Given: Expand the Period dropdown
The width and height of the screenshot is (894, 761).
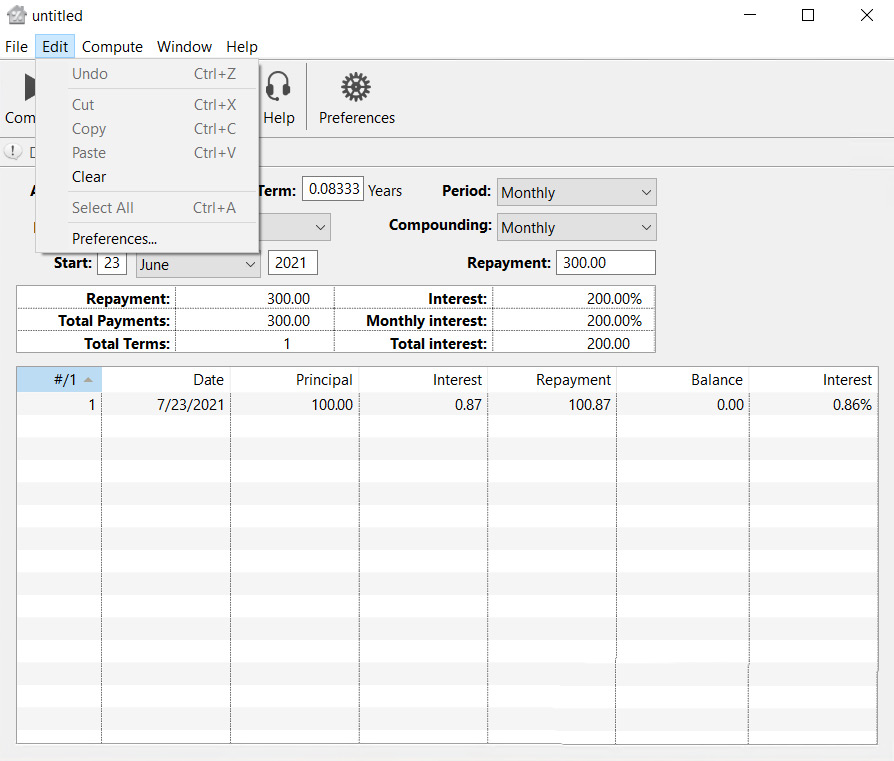Looking at the screenshot, I should (576, 192).
